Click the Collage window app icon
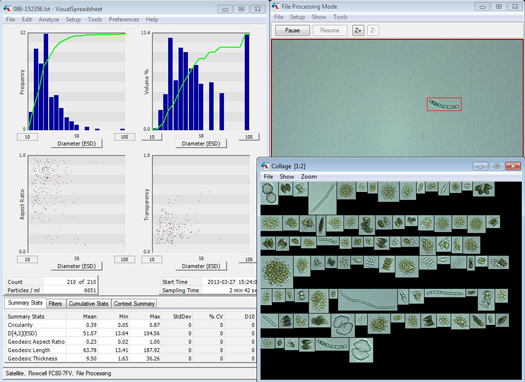The width and height of the screenshot is (525, 382). pyautogui.click(x=265, y=166)
